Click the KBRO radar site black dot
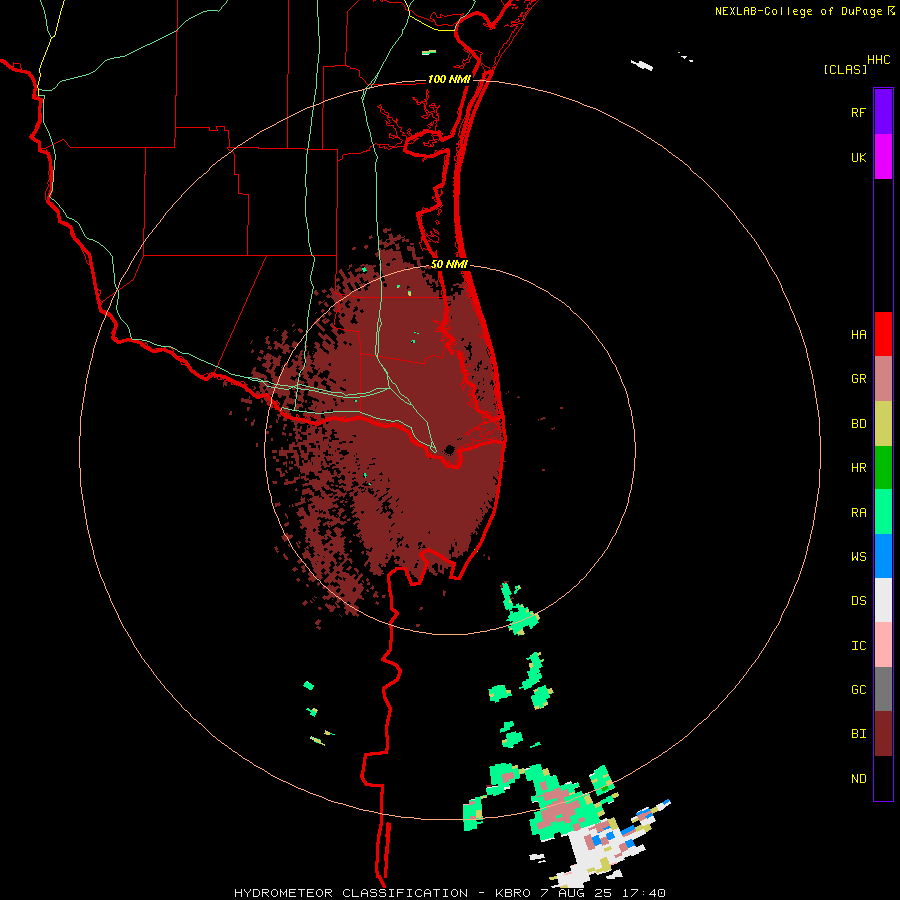This screenshot has width=900, height=900. (x=449, y=449)
